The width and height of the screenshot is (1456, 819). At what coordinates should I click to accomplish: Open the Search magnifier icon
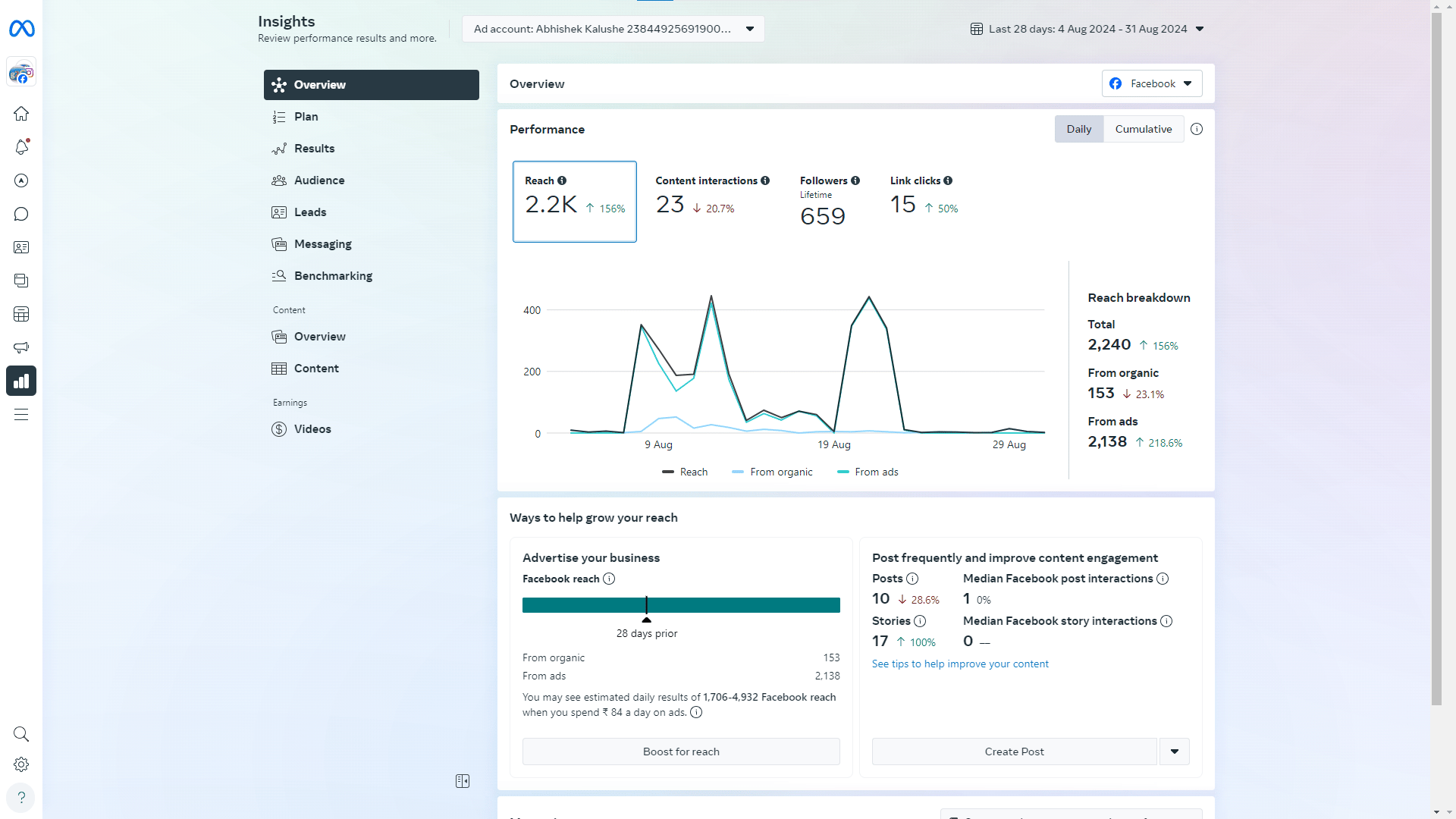21,734
